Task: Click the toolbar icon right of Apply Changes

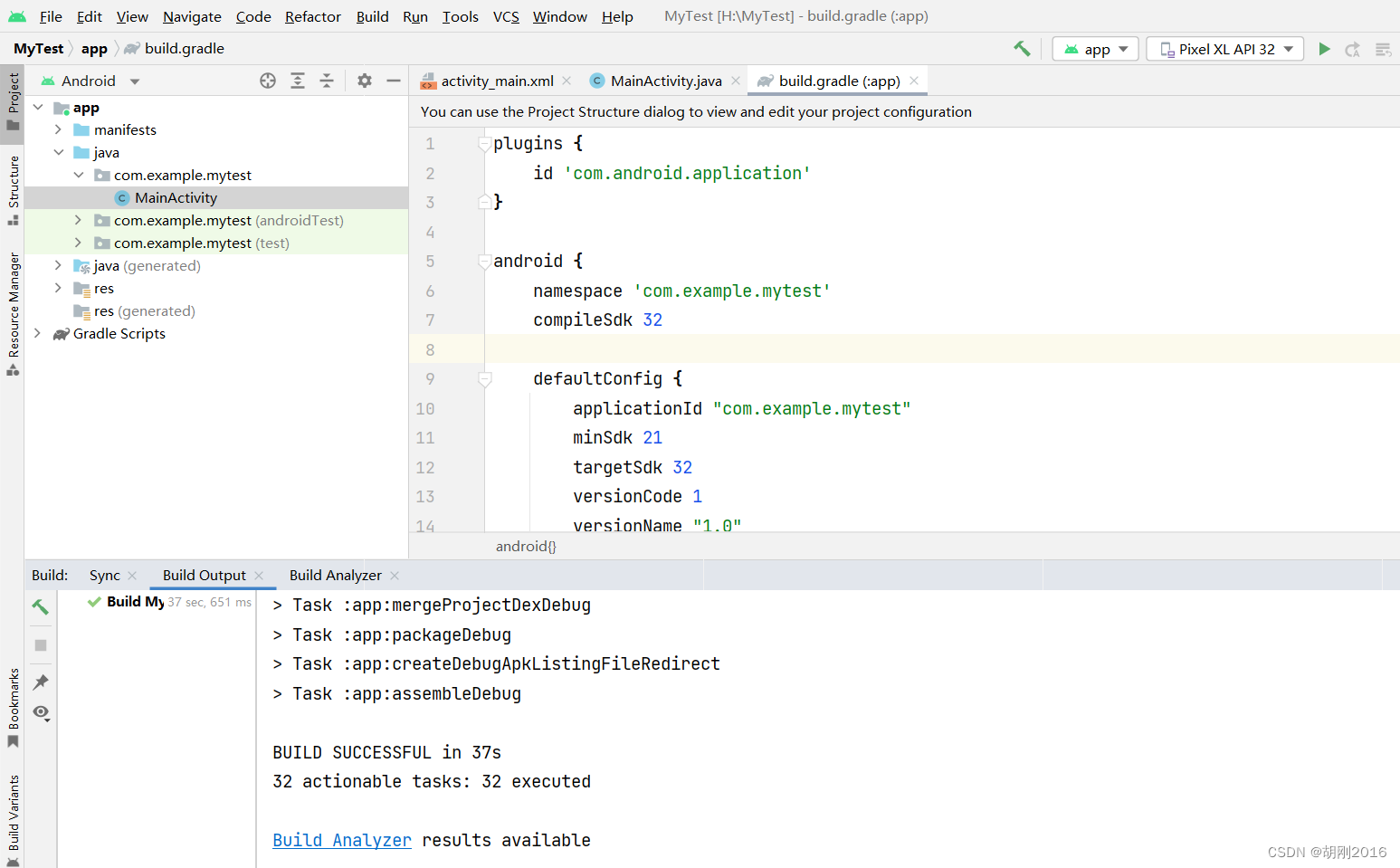Action: click(x=1383, y=49)
